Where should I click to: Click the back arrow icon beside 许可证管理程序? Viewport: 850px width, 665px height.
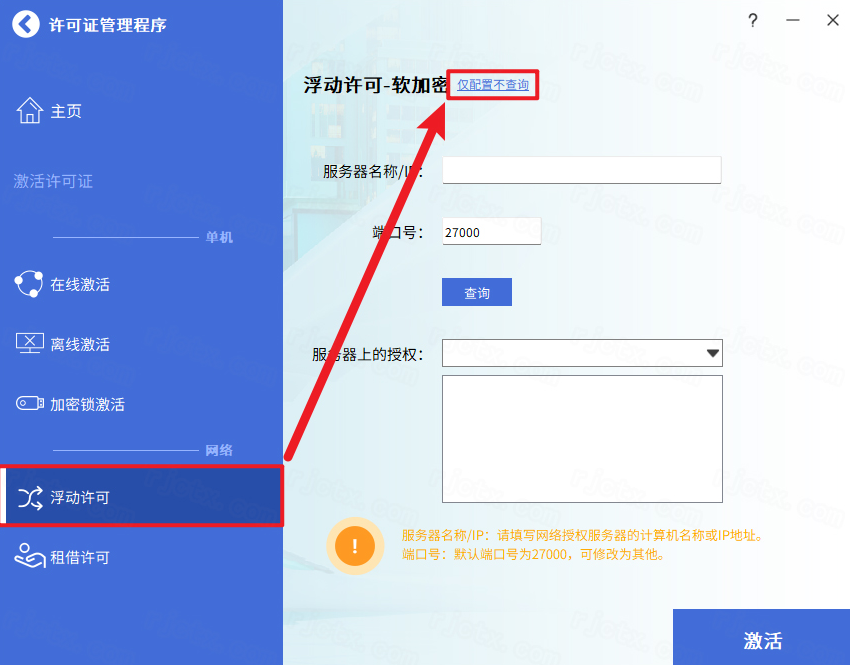point(25,24)
